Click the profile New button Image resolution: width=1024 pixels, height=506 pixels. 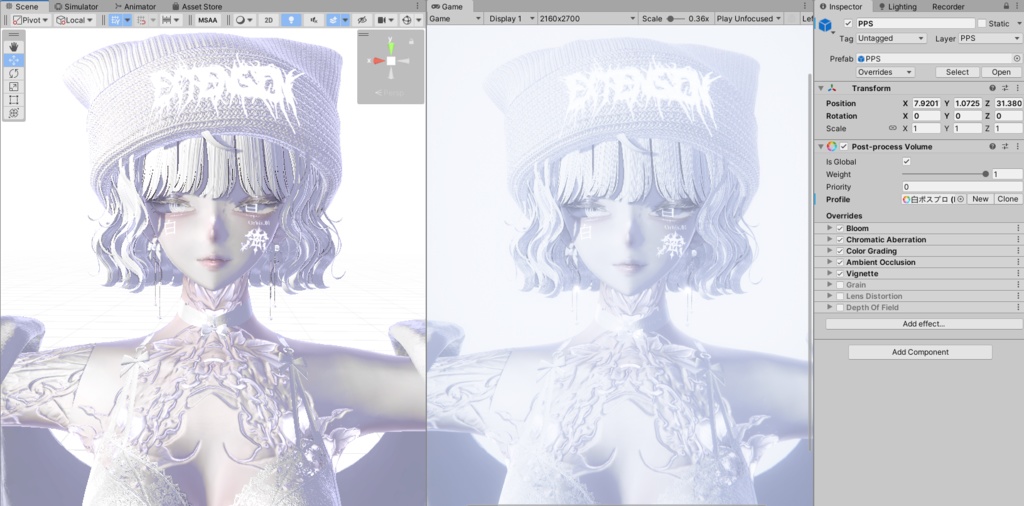[980, 199]
